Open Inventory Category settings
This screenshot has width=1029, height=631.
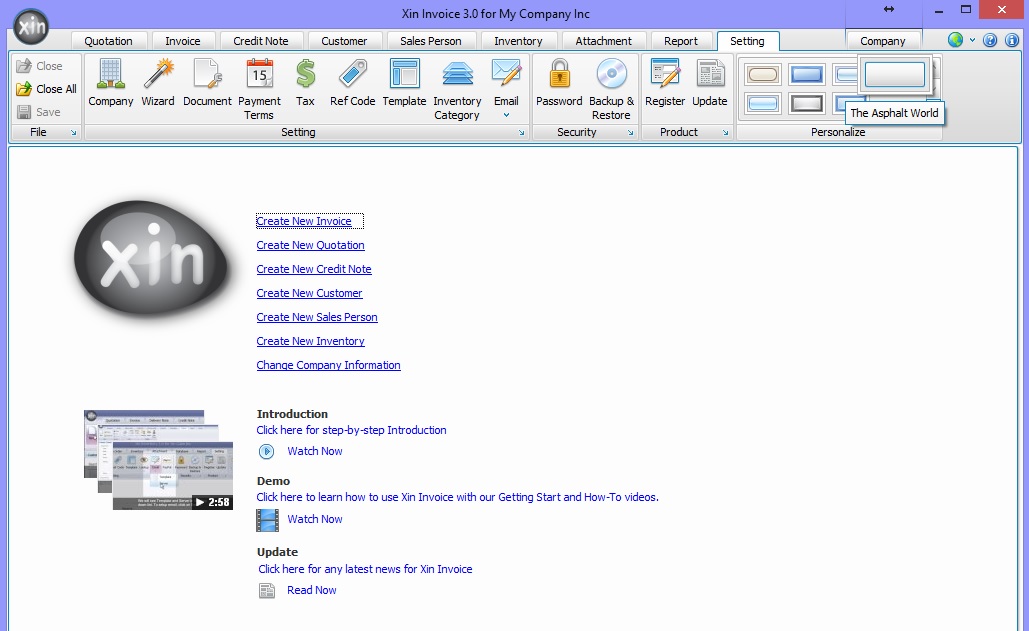(x=457, y=89)
